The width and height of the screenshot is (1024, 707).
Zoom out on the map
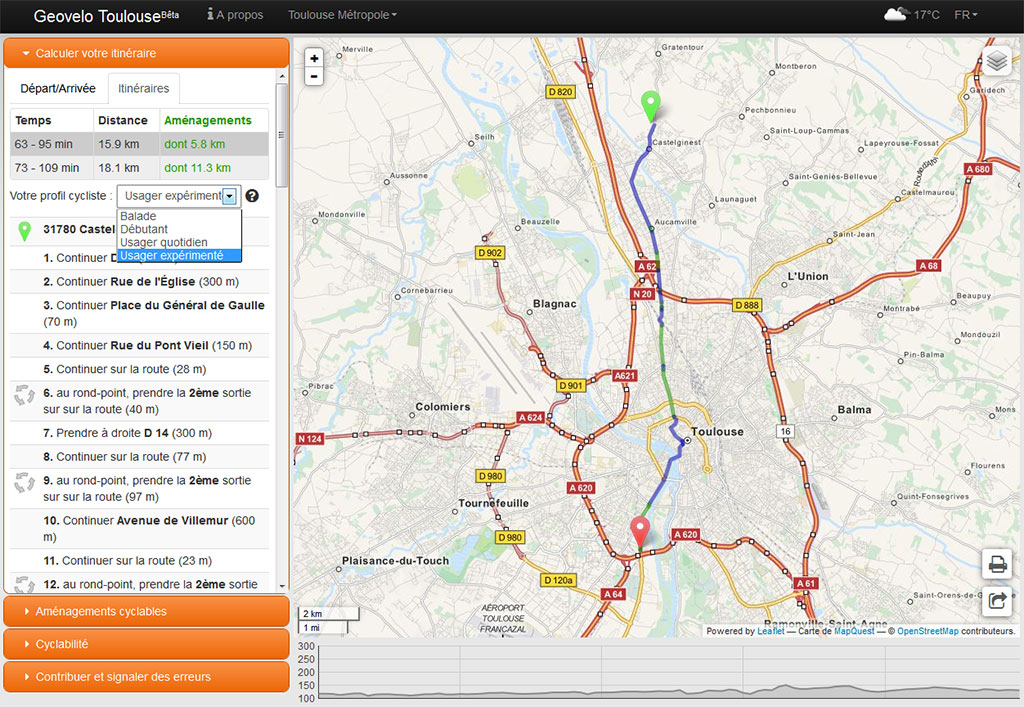314,76
